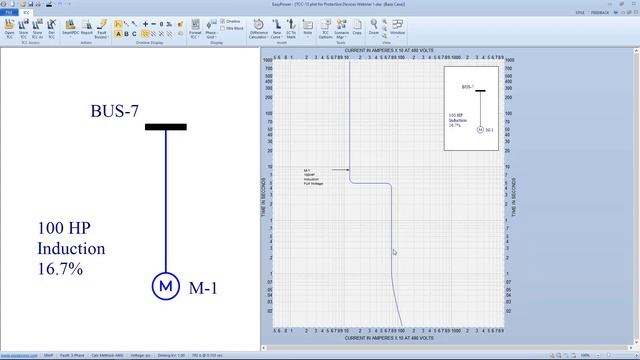Click the zero icon in One-line Display
This screenshot has width=640, height=360.
point(161,24)
